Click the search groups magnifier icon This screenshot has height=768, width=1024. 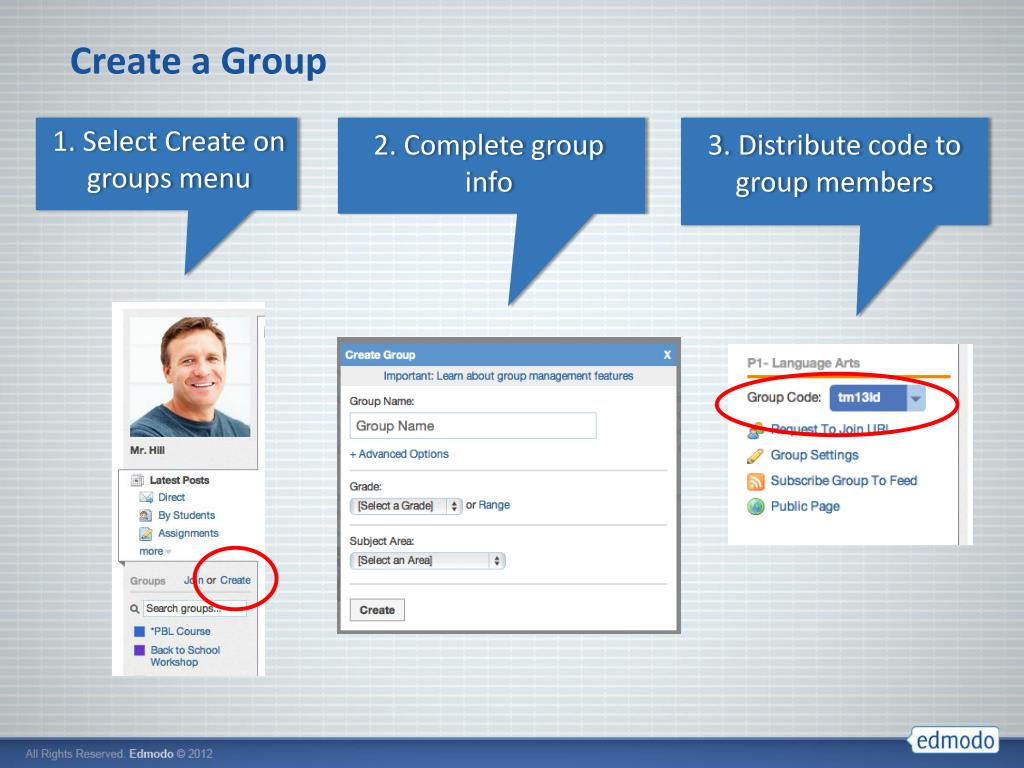coord(135,609)
